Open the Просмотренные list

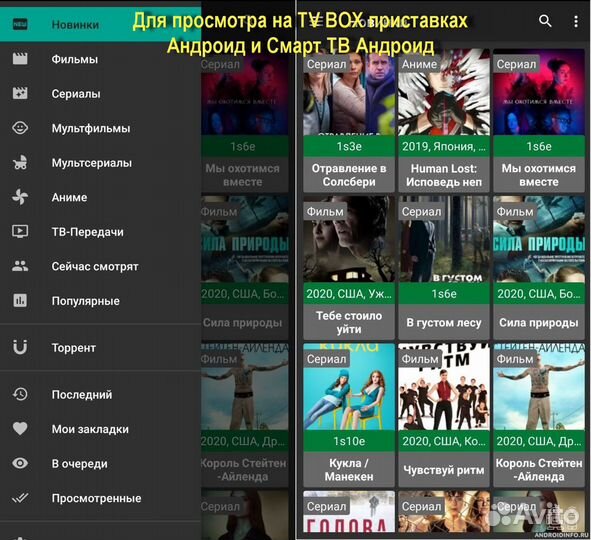point(100,498)
